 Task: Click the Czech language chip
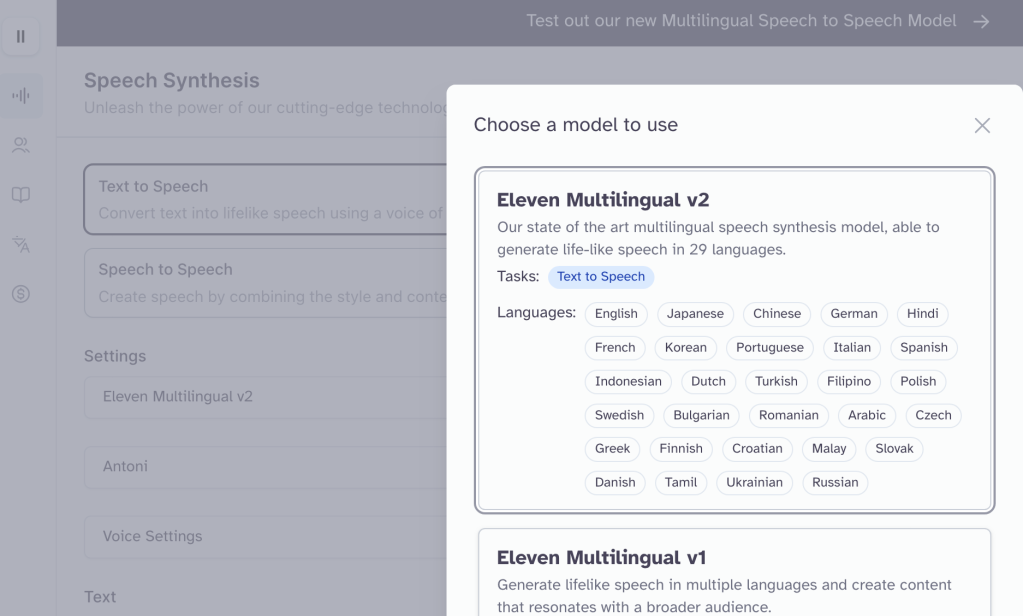click(x=934, y=416)
